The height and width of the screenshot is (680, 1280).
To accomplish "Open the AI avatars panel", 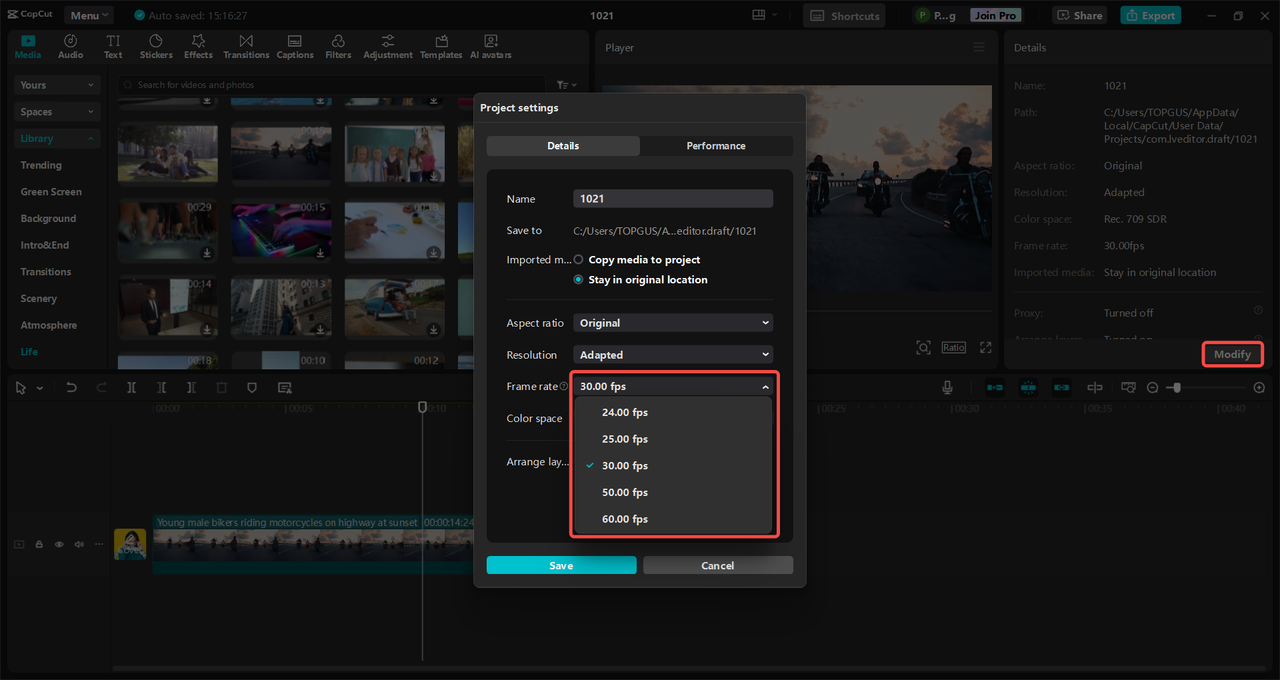I will click(x=490, y=47).
